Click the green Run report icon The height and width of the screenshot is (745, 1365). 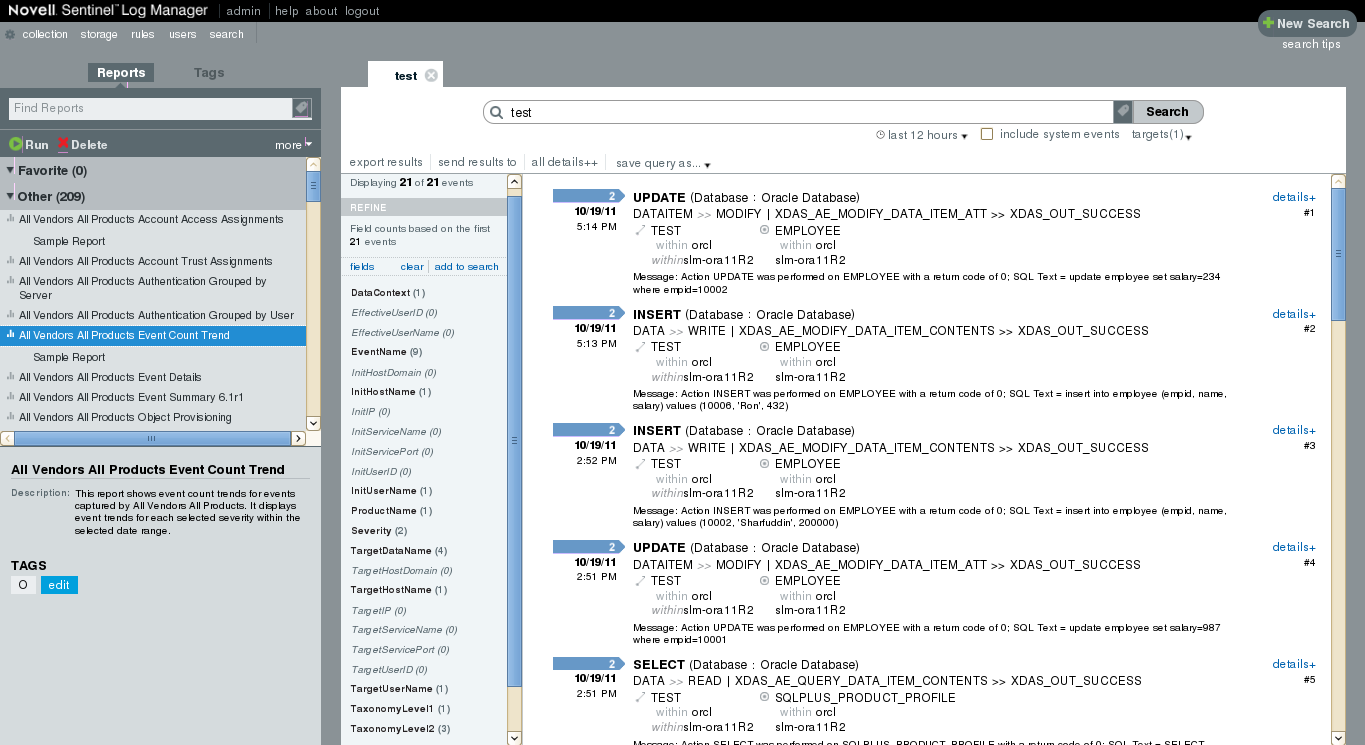[x=16, y=145]
